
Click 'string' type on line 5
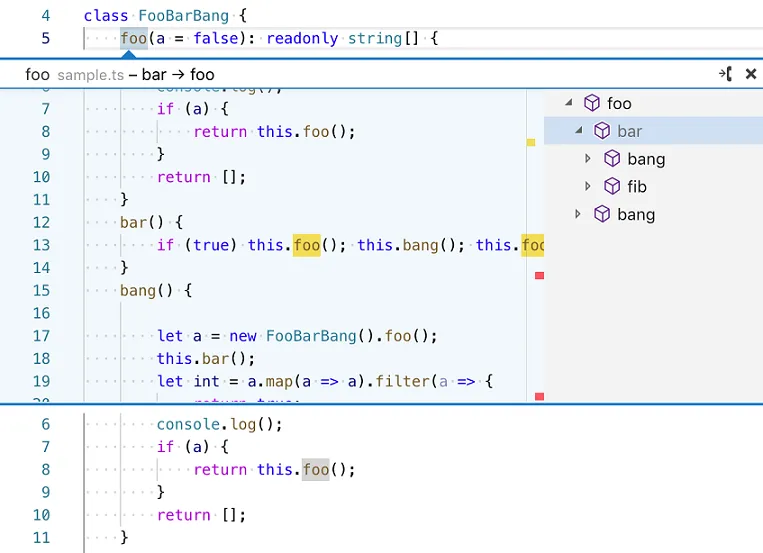(x=375, y=38)
